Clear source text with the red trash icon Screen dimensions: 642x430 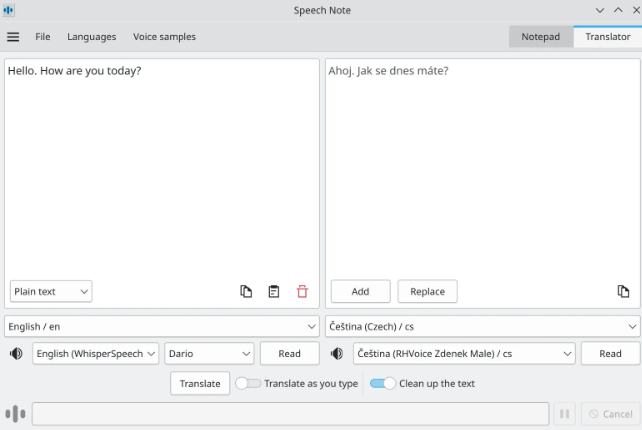coord(302,291)
